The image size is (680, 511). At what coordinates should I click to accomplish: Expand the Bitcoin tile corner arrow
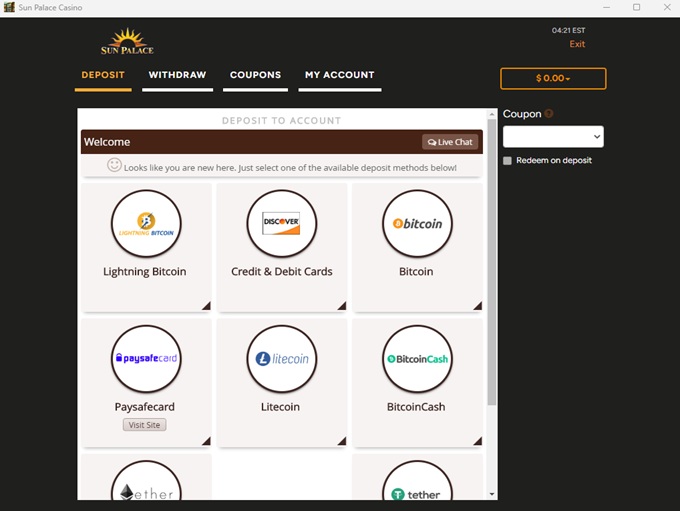(477, 306)
